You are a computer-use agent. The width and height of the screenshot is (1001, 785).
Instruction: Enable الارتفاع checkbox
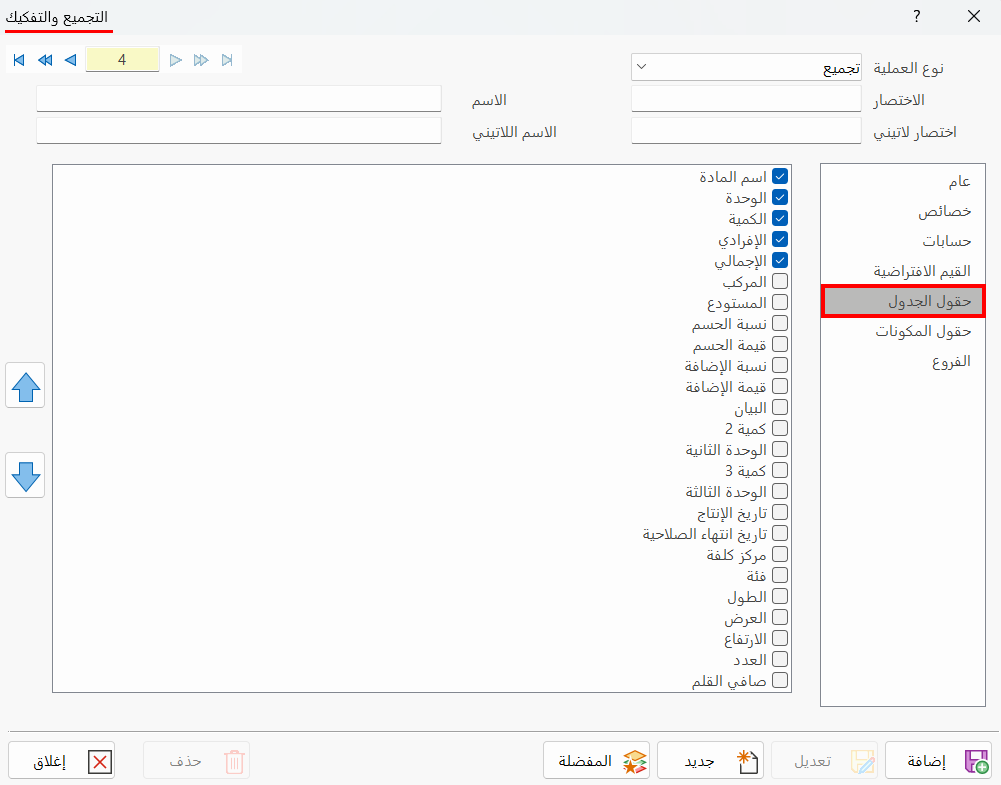[x=779, y=638]
